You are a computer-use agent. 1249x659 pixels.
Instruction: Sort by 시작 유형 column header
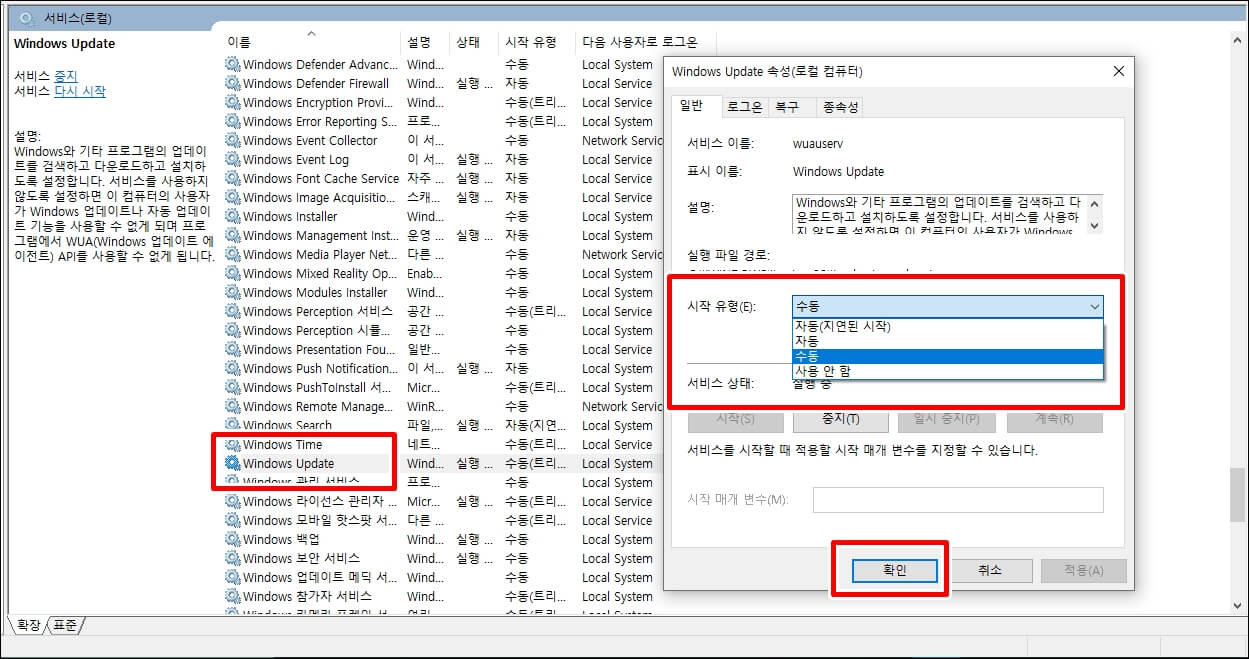536,42
